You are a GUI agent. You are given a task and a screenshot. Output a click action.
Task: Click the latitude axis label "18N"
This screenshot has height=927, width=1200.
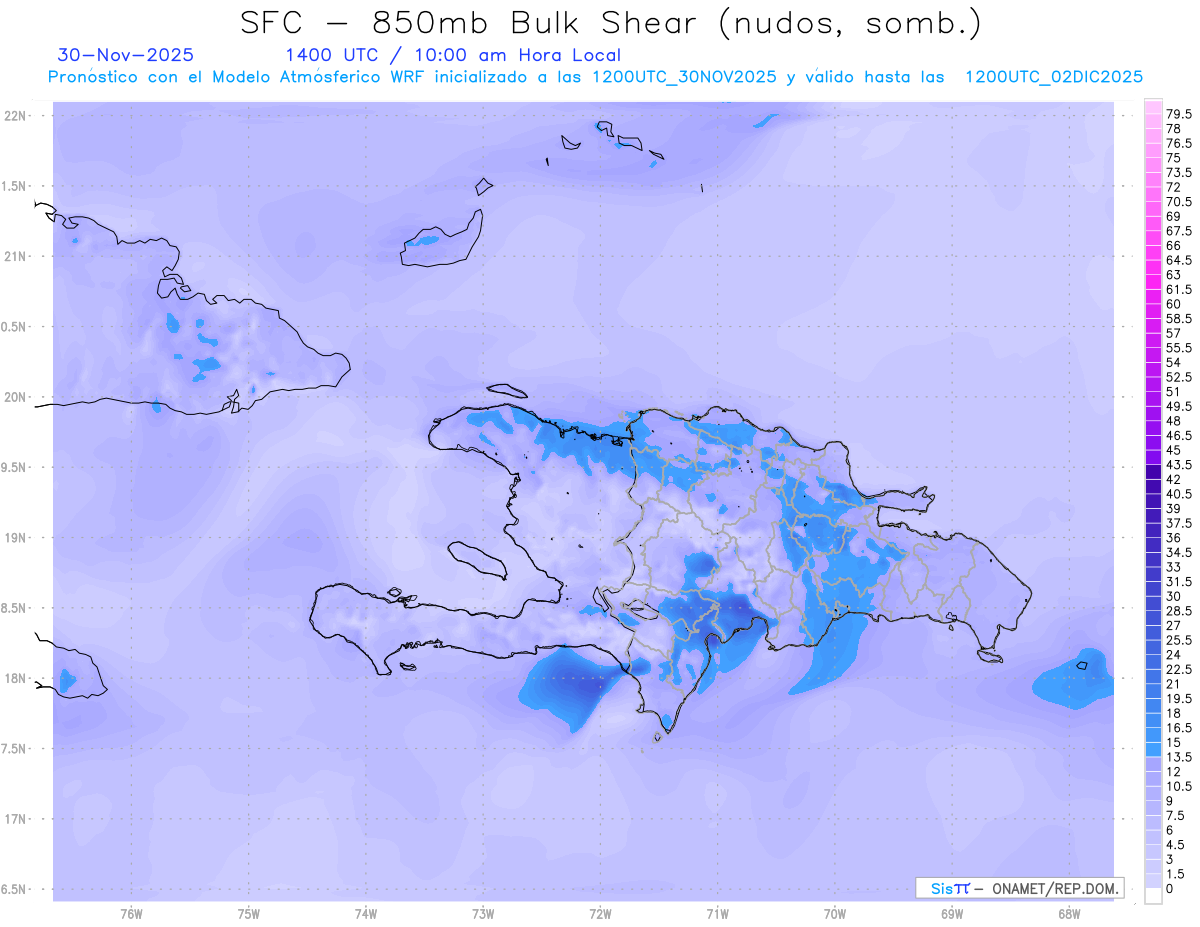point(17,678)
